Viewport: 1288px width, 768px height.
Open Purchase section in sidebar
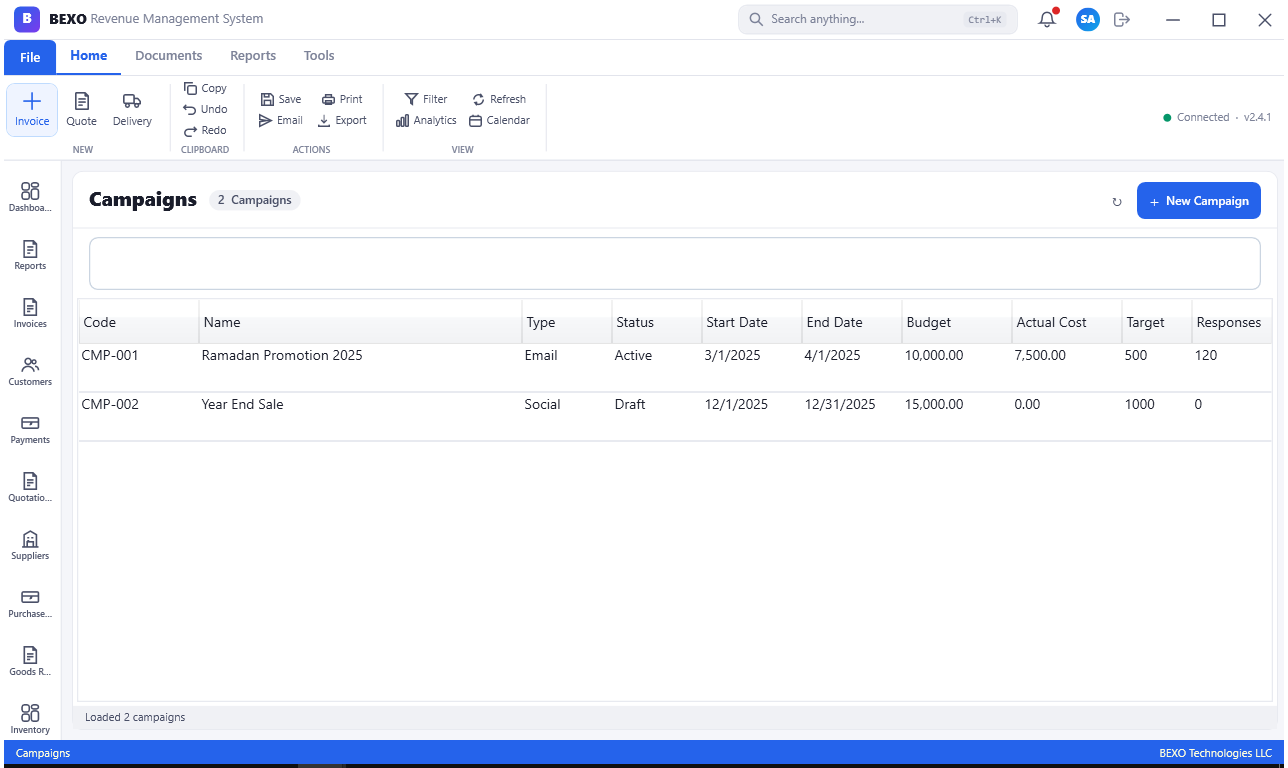point(30,603)
